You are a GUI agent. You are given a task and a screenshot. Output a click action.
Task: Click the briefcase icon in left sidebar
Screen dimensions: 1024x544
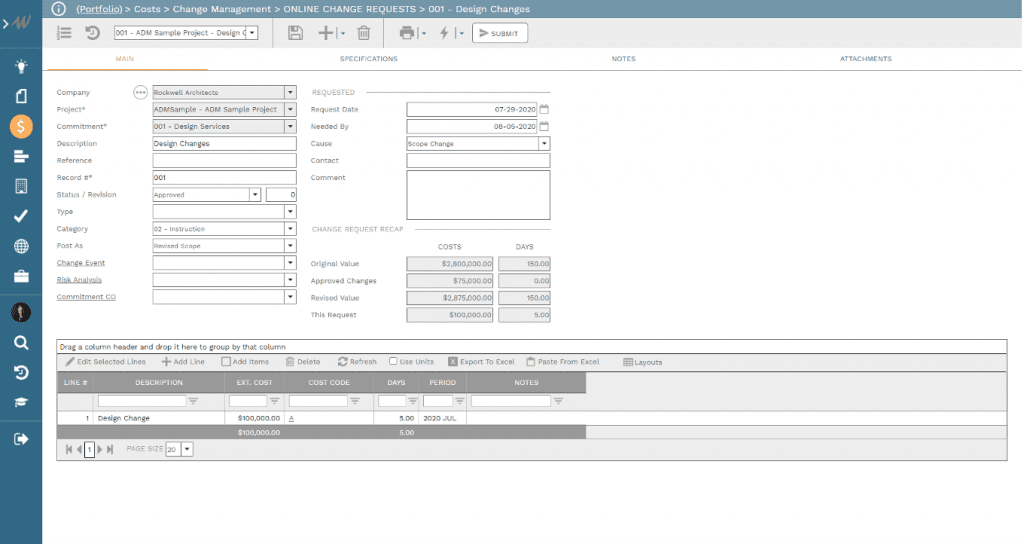pyautogui.click(x=21, y=277)
